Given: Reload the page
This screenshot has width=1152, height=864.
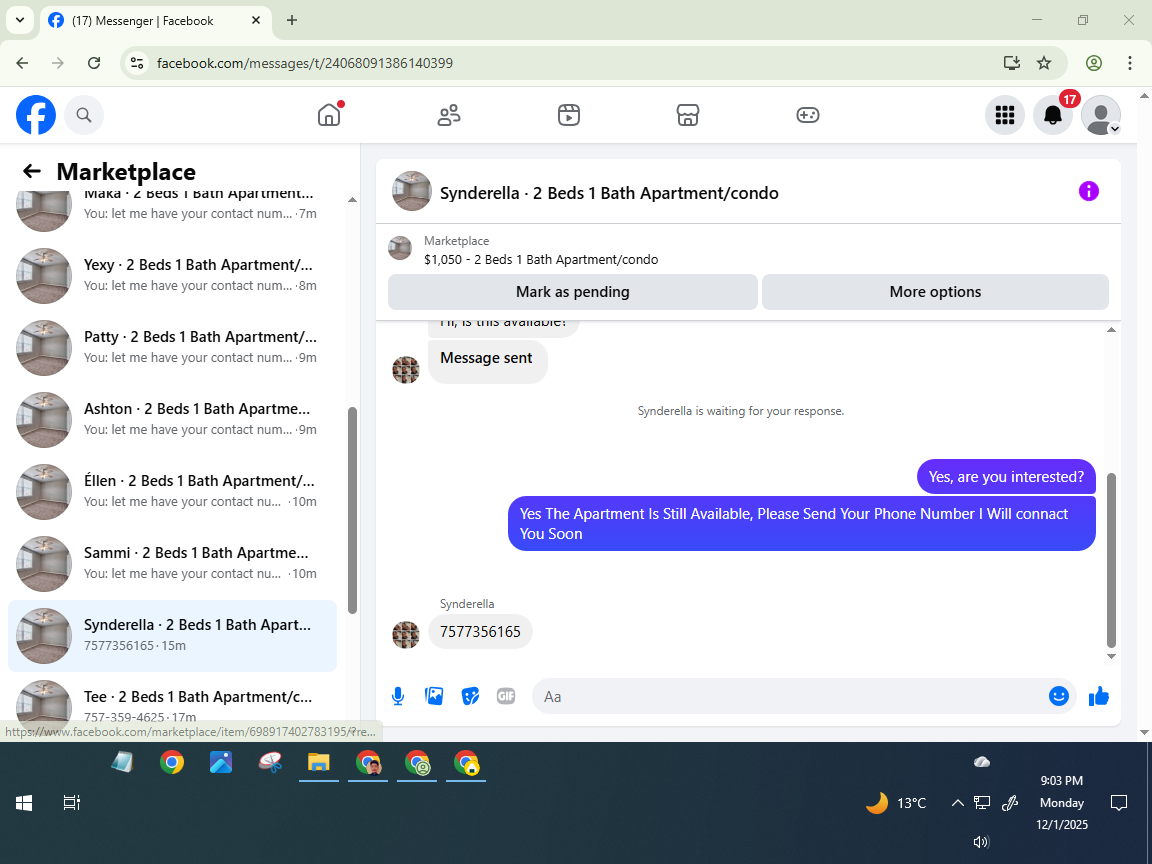Looking at the screenshot, I should [94, 63].
